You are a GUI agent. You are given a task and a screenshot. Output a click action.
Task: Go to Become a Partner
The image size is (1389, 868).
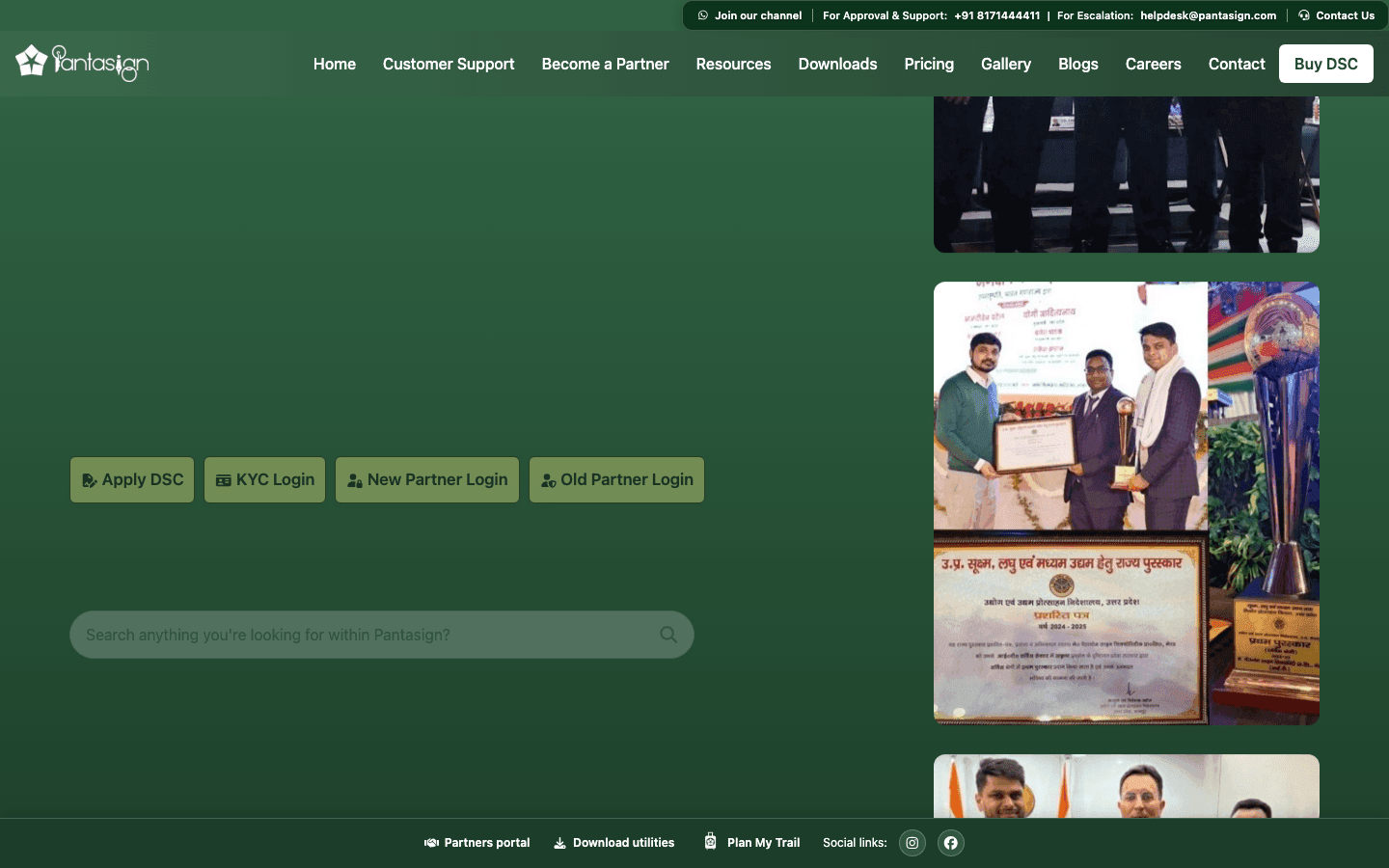coord(605,64)
